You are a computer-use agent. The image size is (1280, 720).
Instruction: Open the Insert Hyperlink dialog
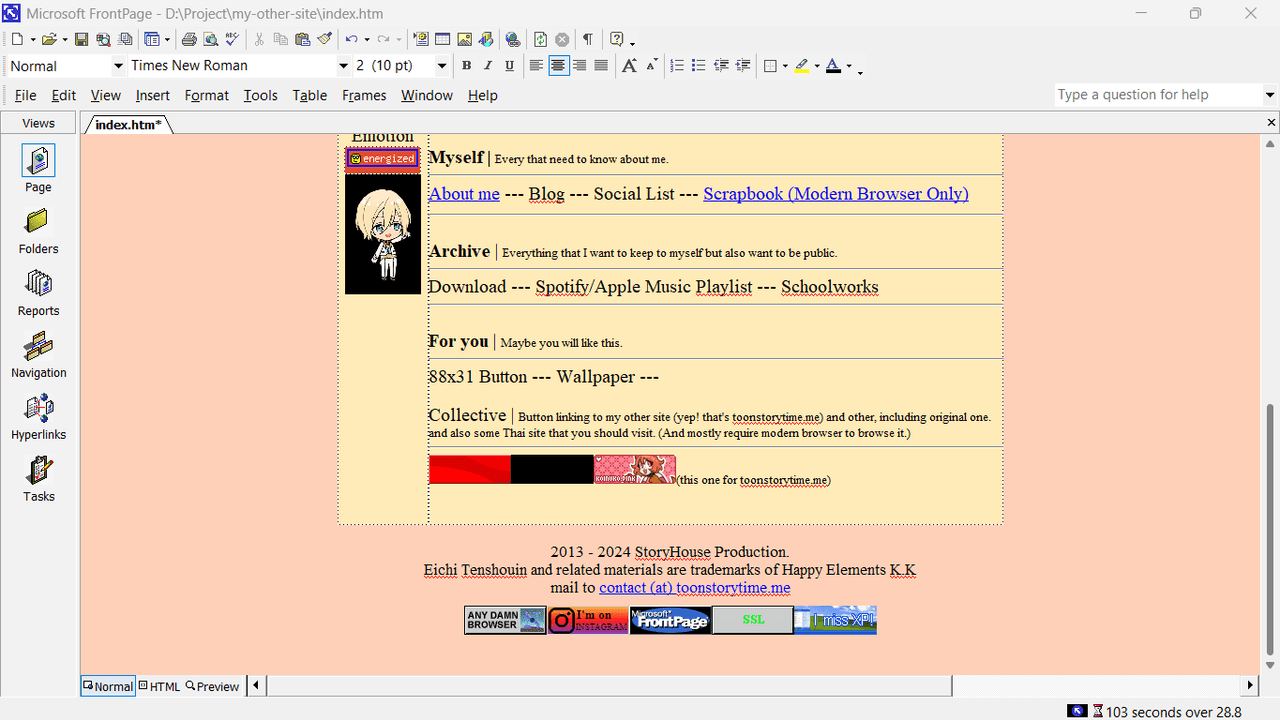pos(513,39)
